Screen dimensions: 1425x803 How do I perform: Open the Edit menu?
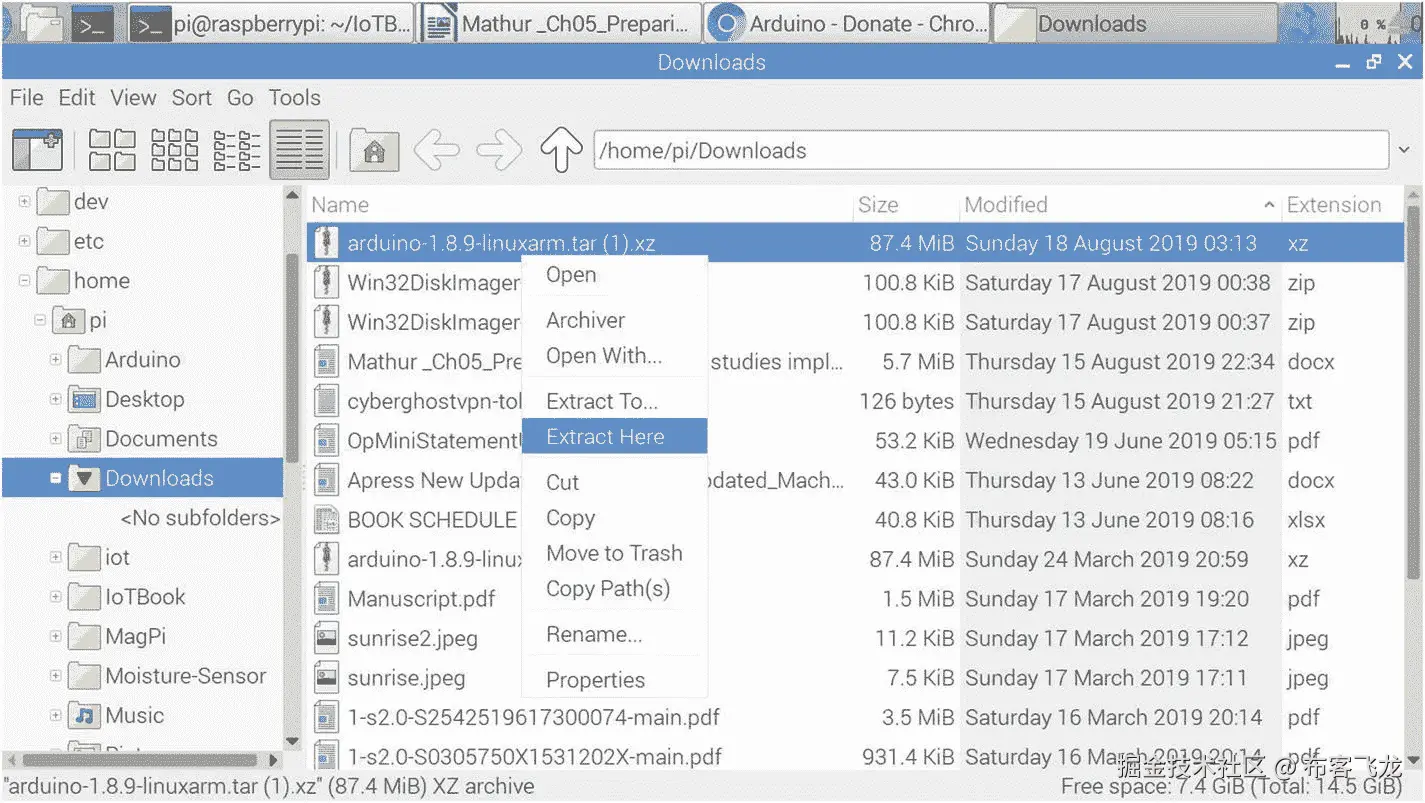click(77, 98)
